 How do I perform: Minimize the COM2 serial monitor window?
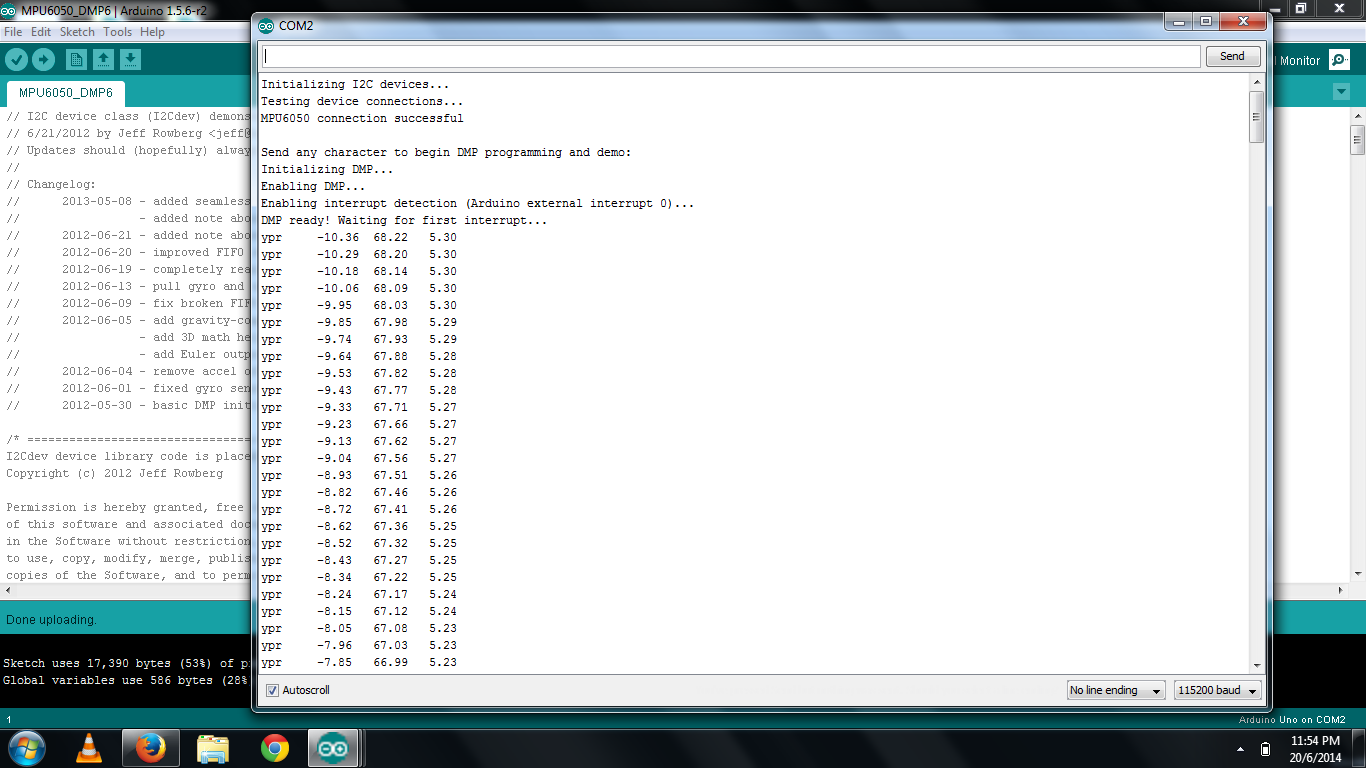click(1180, 21)
